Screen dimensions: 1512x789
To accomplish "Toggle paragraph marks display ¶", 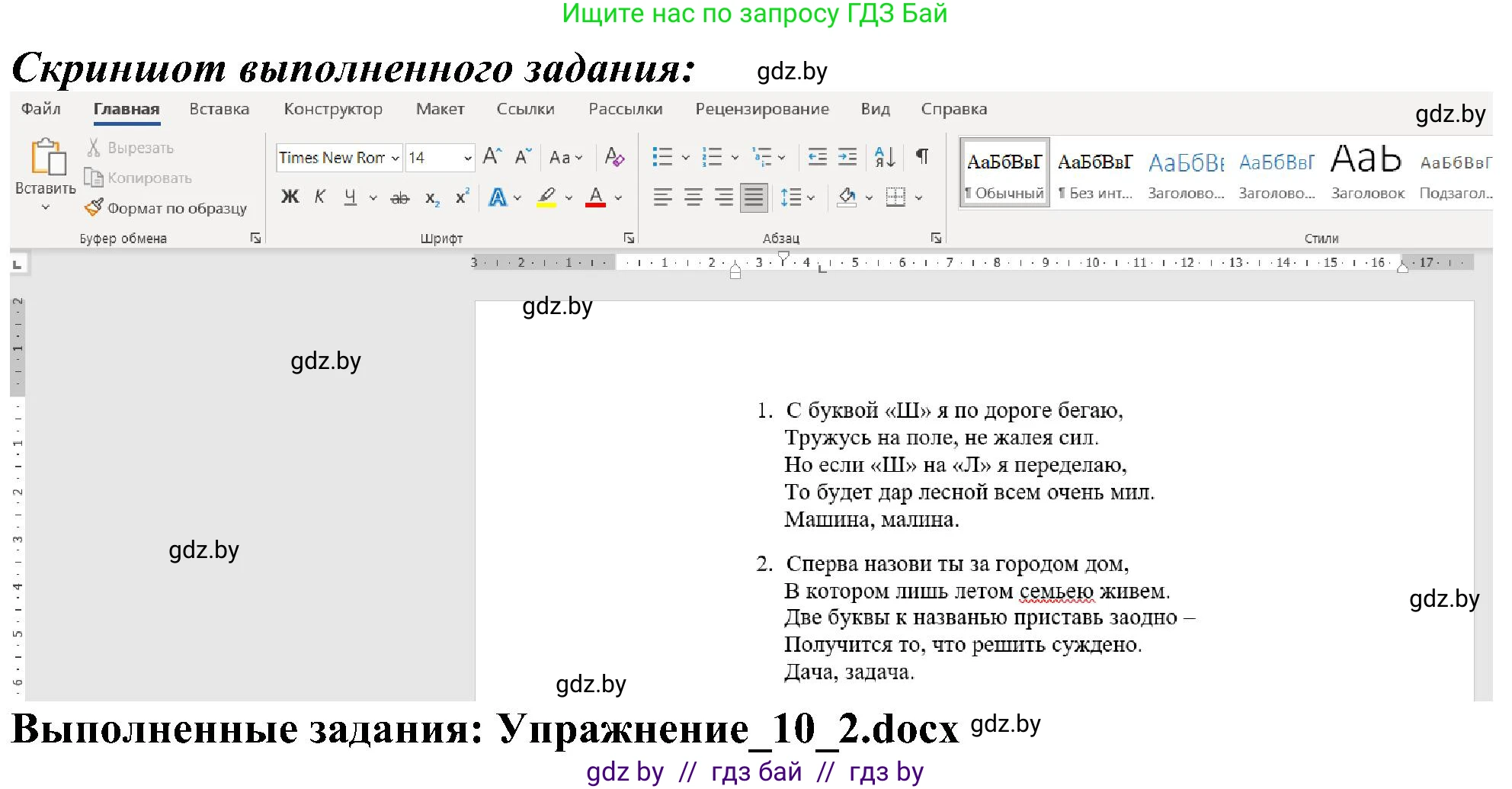I will click(x=921, y=156).
